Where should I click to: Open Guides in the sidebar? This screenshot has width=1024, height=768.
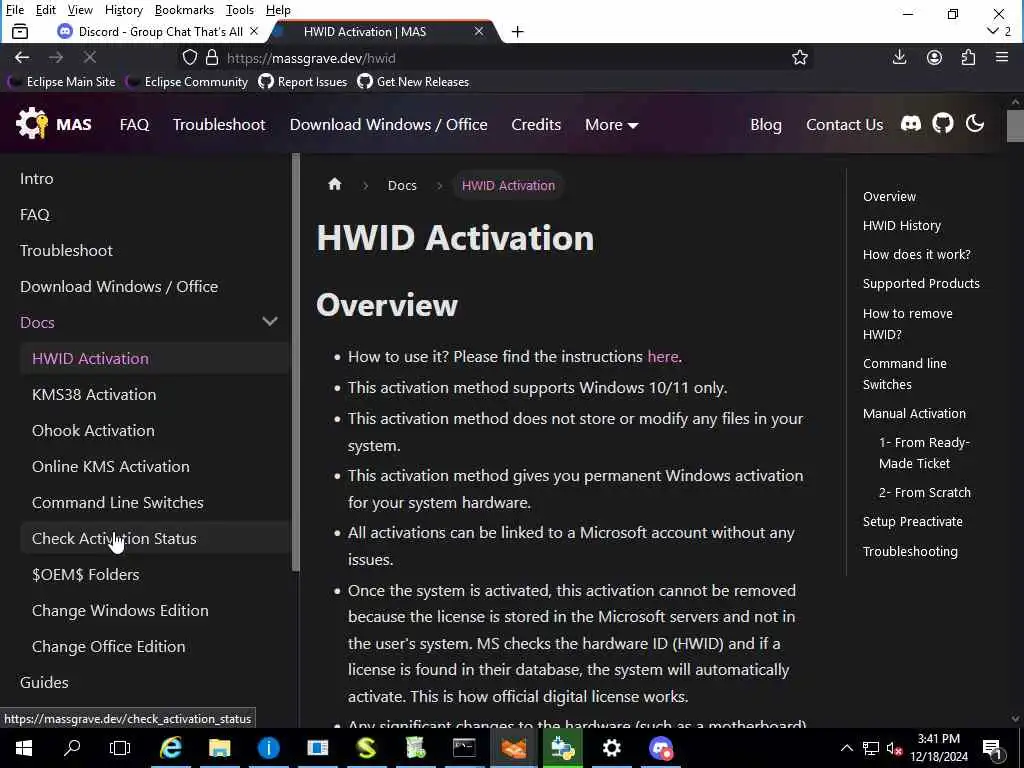[44, 682]
